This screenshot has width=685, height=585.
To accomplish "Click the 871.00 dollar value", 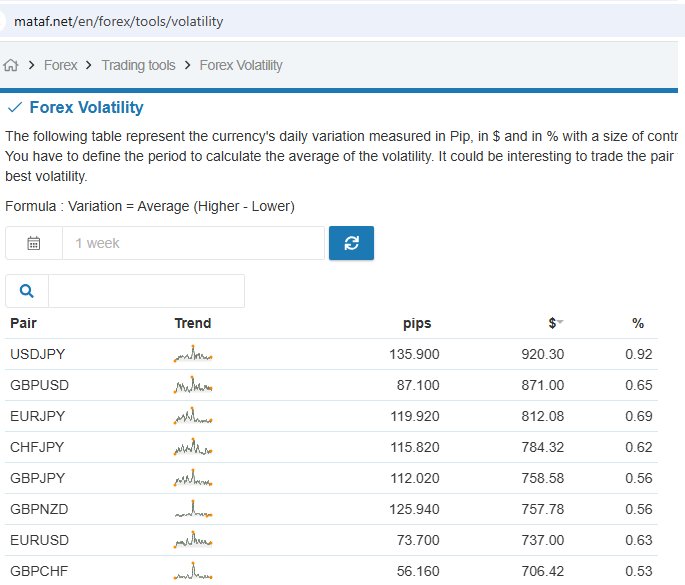I will coord(543,385).
